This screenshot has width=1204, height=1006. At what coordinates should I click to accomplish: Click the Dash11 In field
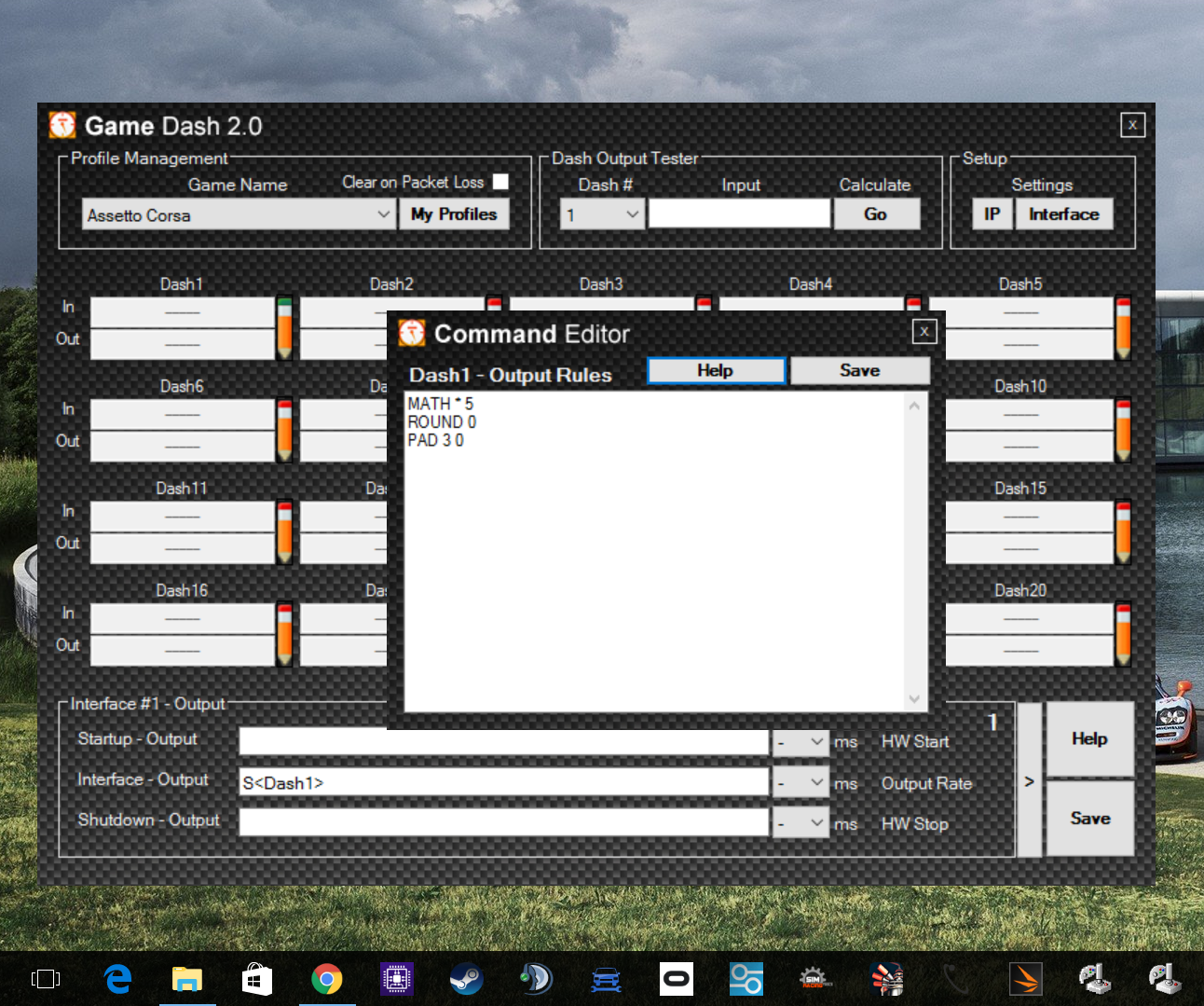click(182, 517)
